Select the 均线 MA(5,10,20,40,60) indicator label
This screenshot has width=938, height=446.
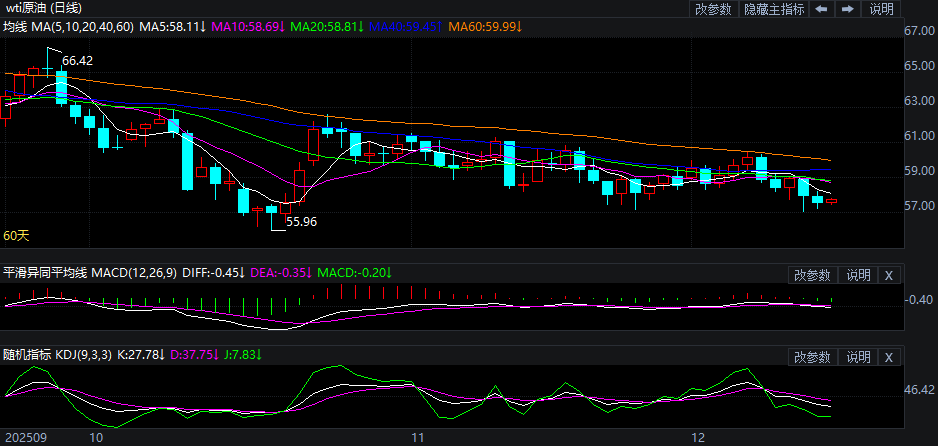pos(67,27)
